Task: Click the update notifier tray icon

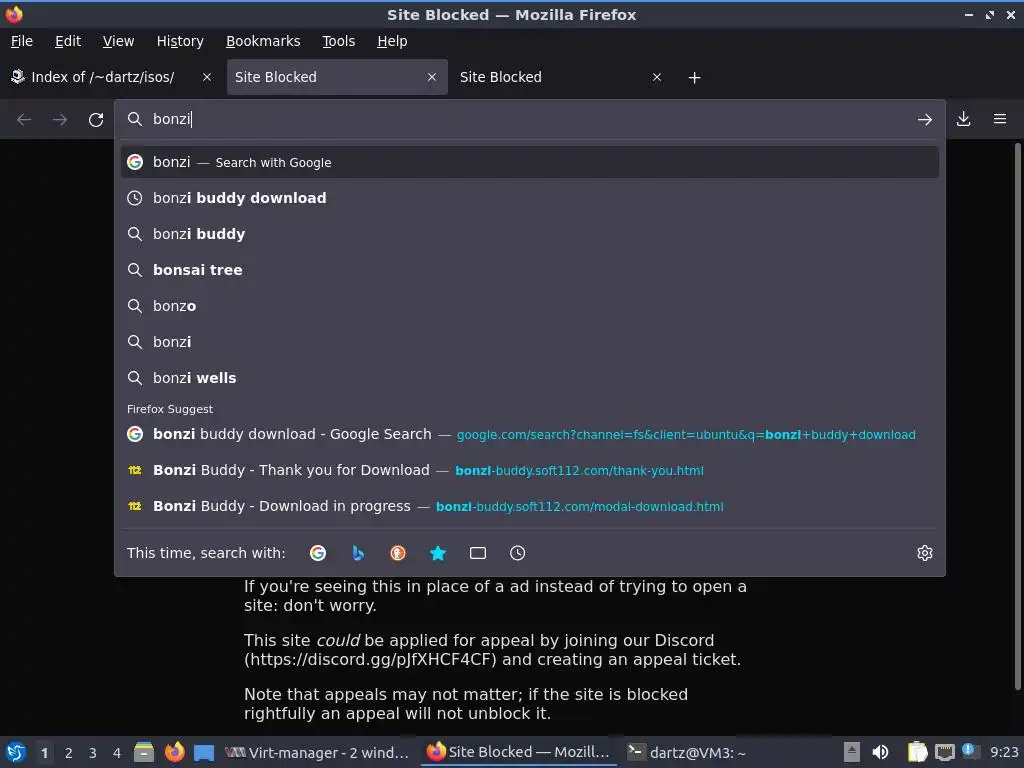Action: [970, 751]
